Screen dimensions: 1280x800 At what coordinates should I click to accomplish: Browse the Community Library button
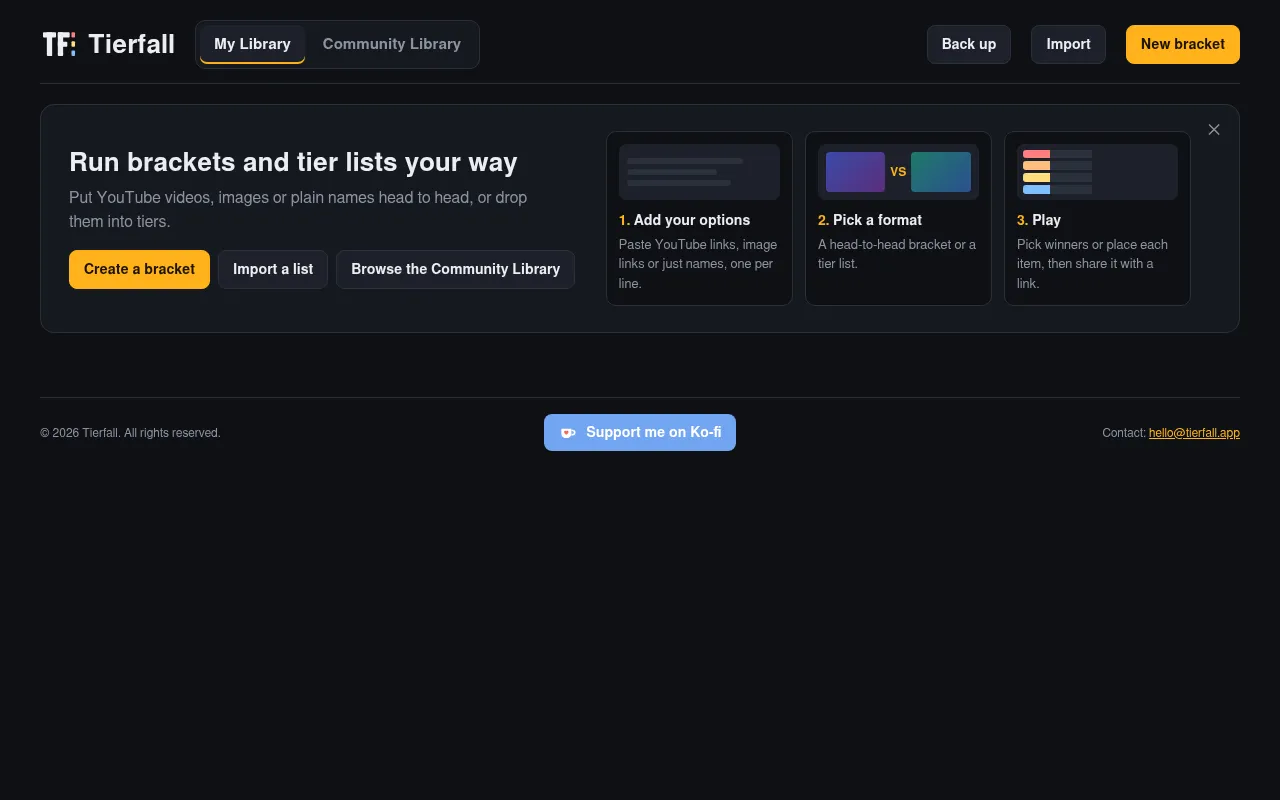pos(455,269)
